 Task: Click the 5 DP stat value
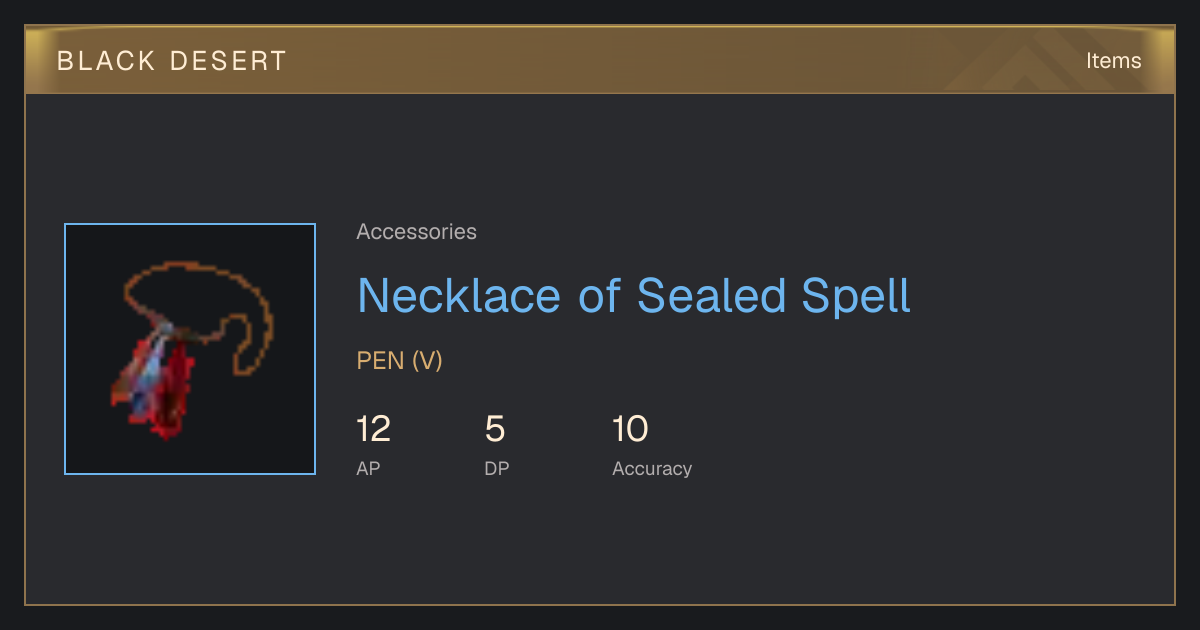pos(495,429)
